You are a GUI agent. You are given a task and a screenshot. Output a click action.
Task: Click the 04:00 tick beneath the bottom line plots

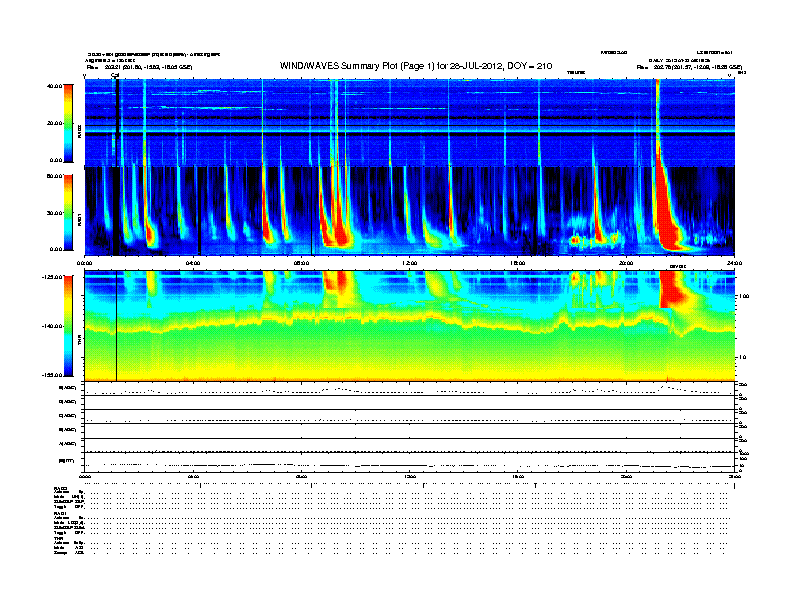193,476
